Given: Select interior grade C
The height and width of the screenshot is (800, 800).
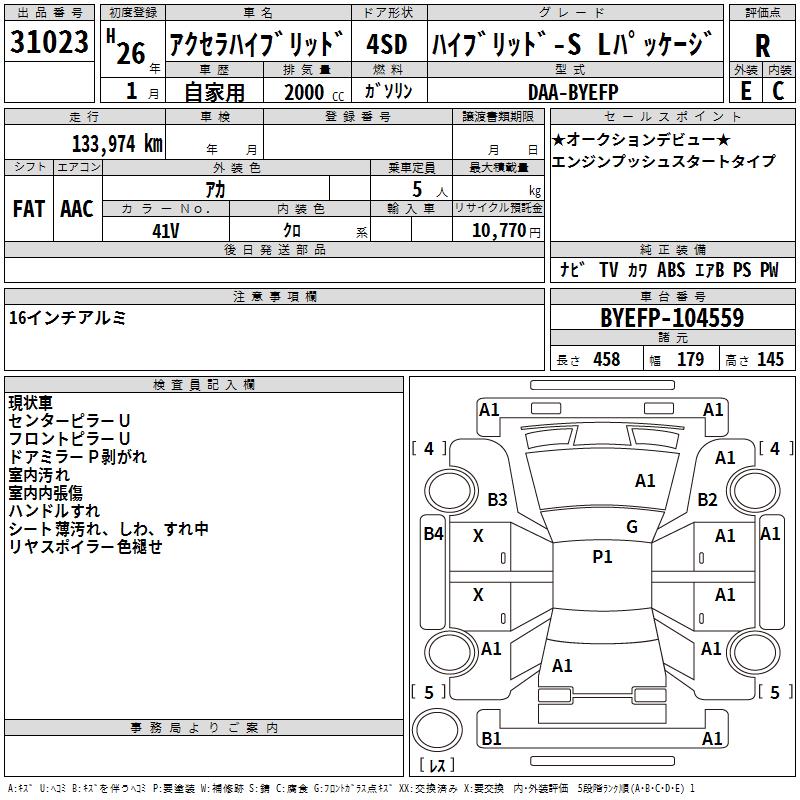Looking at the screenshot, I should tap(778, 90).
